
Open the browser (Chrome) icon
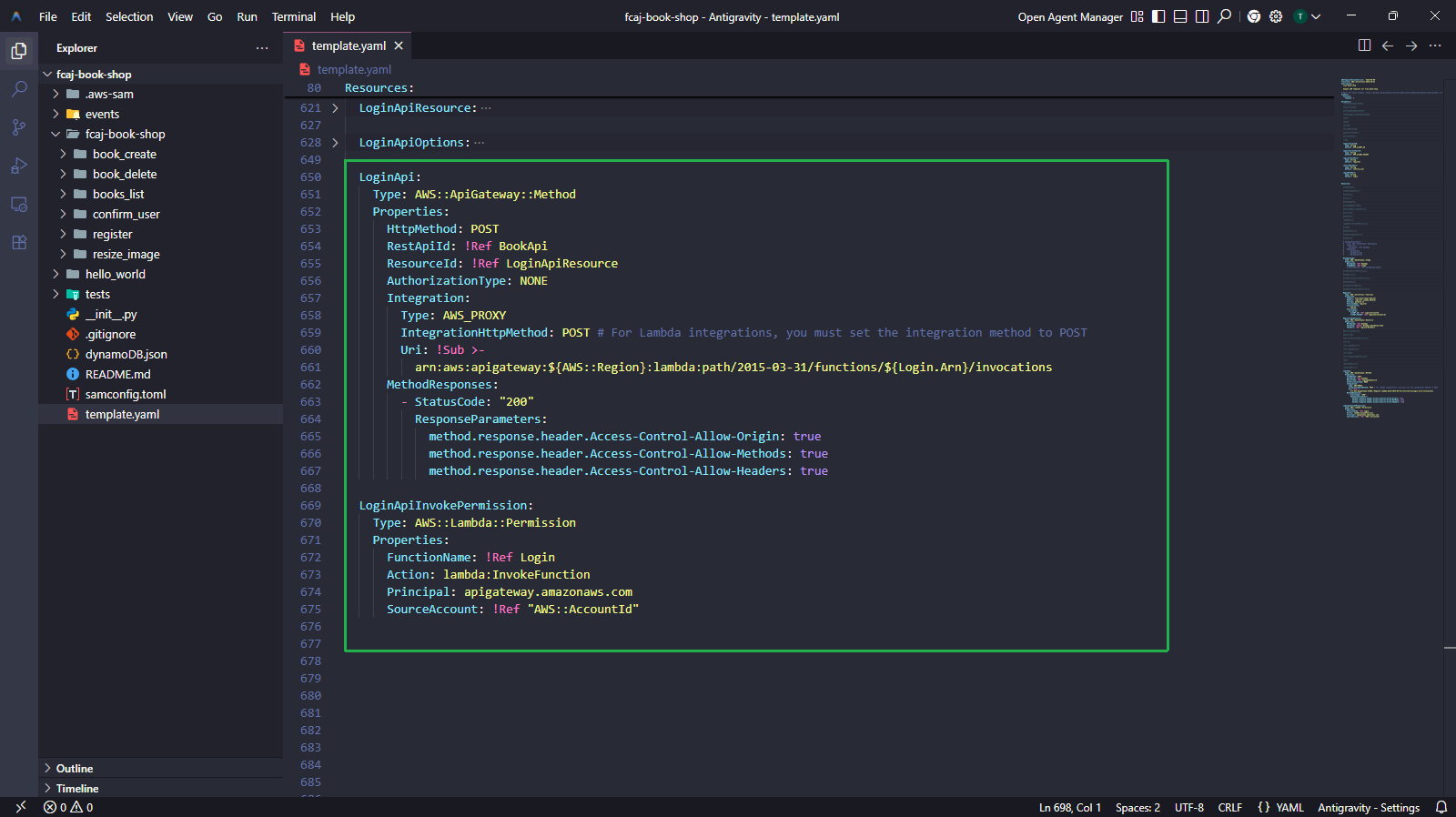click(1254, 16)
